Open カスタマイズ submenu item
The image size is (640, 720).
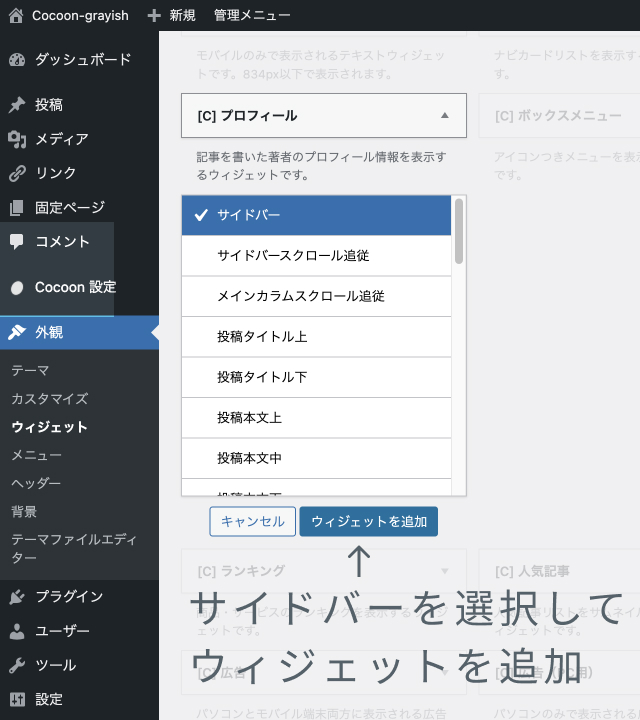click(x=50, y=399)
